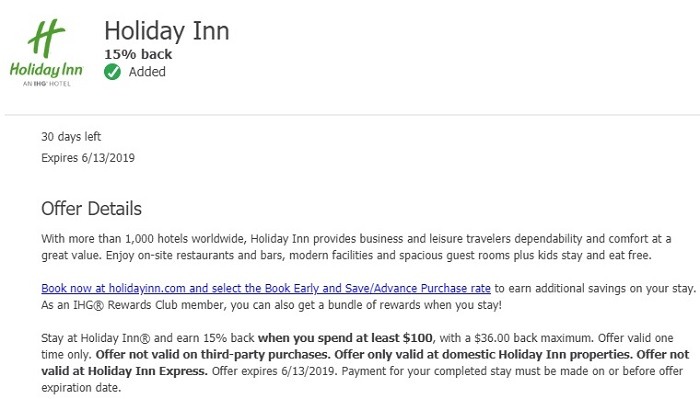Click the Holiday Inn title heading
700x399 pixels.
pyautogui.click(x=167, y=31)
